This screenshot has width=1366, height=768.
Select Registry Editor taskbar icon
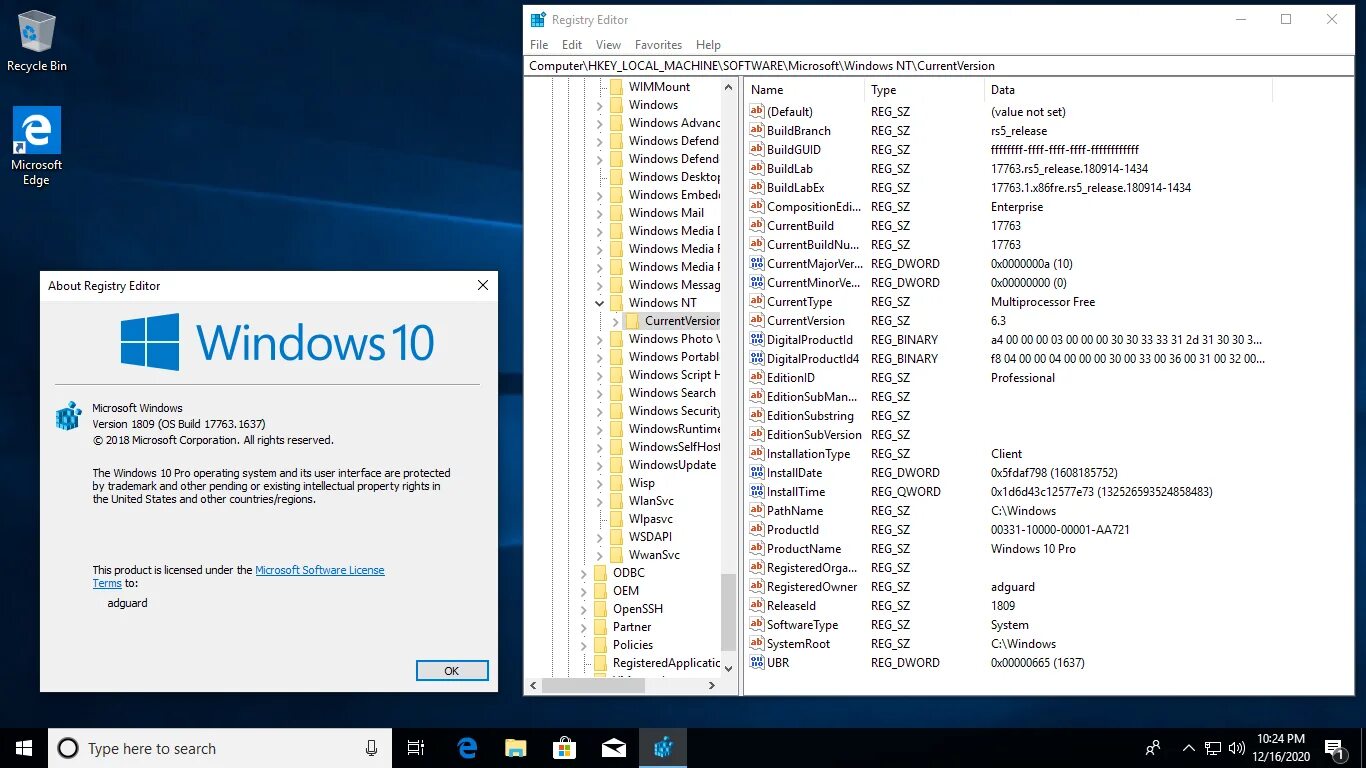pyautogui.click(x=663, y=748)
